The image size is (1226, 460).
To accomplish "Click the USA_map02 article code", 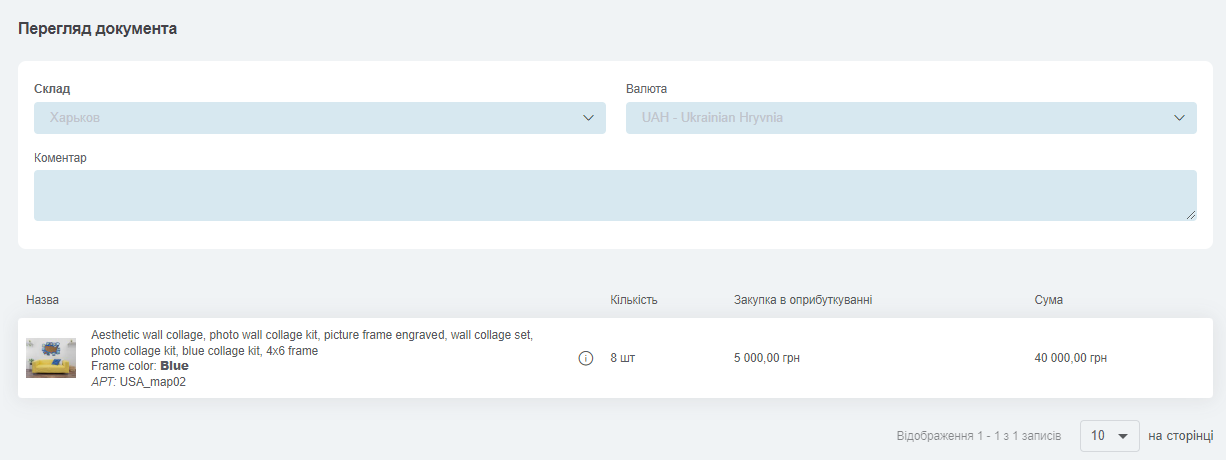I will click(x=153, y=381).
